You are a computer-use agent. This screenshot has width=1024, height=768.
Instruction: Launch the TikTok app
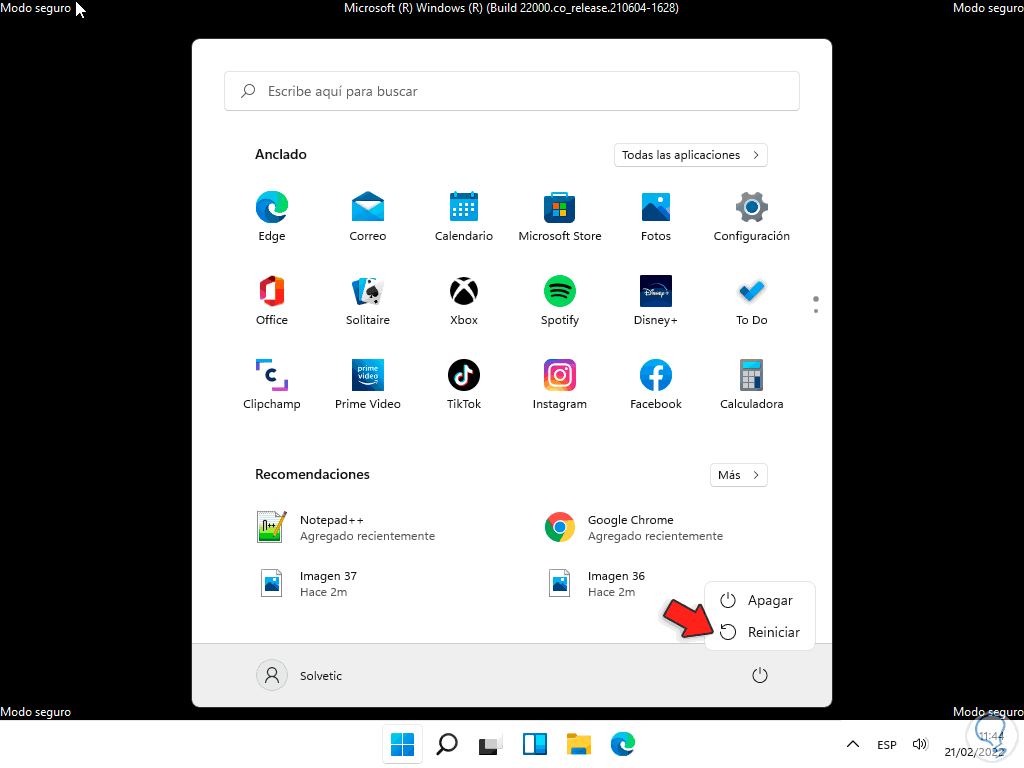464,385
